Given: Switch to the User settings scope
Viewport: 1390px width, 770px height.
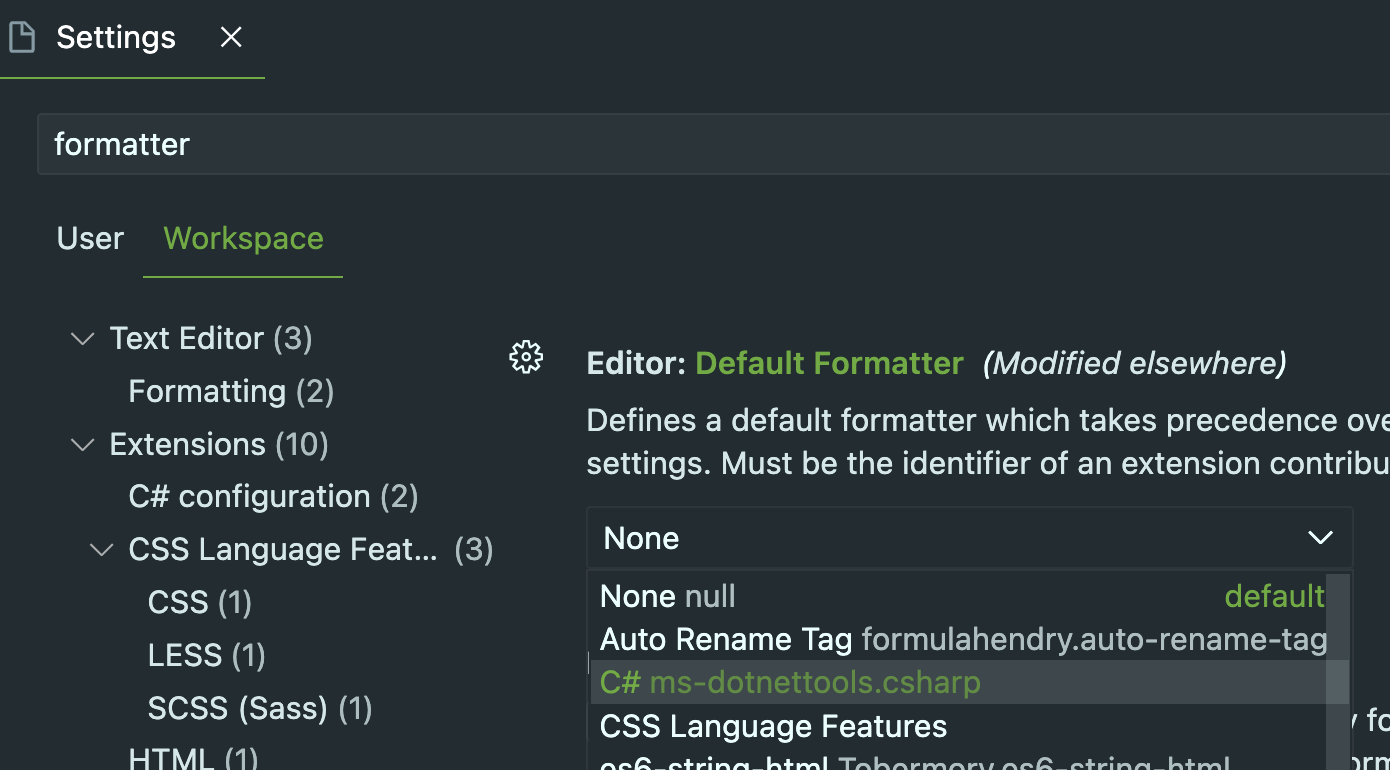Looking at the screenshot, I should (90, 238).
